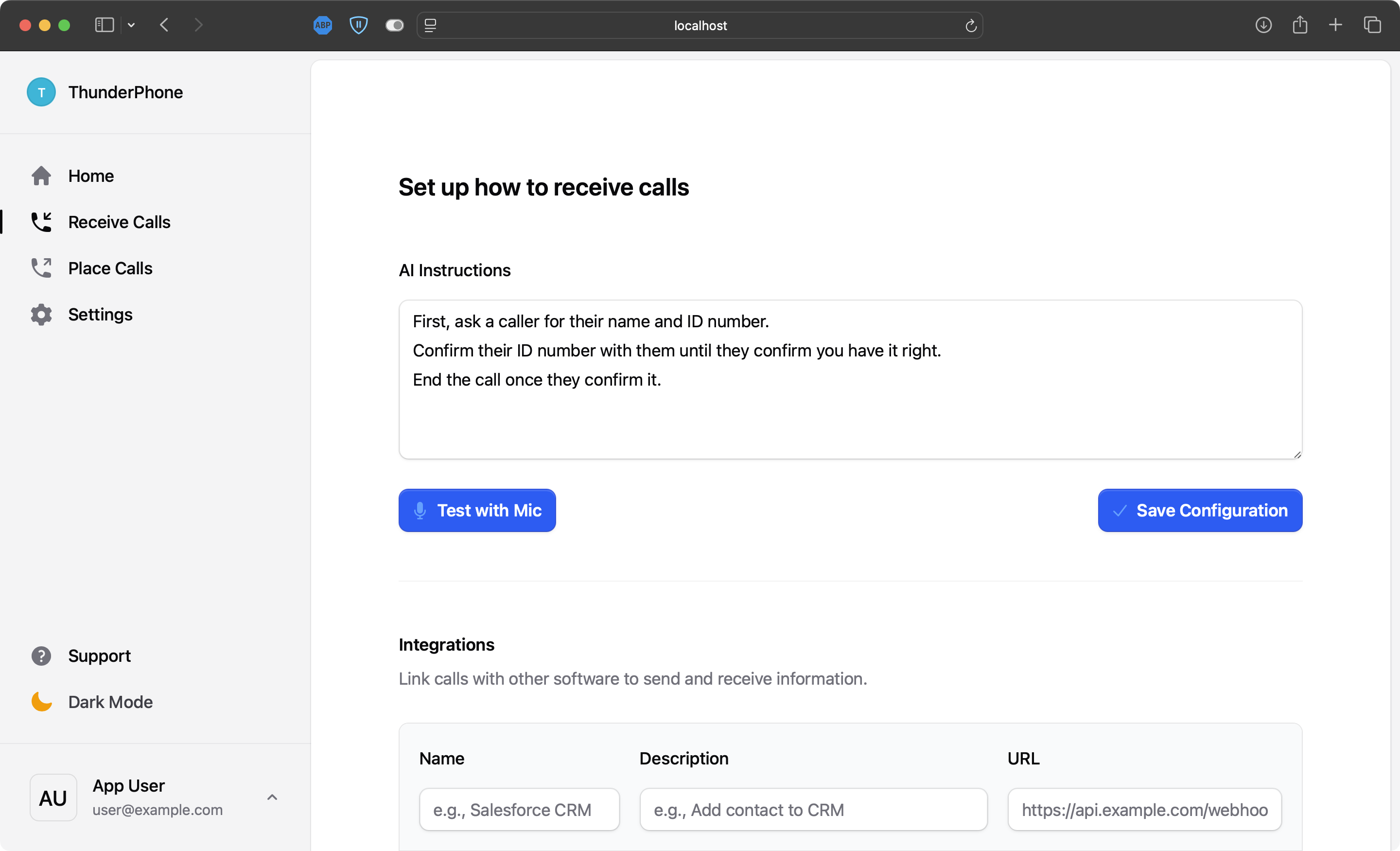Expand the App User account menu chevron
1400x851 pixels.
pyautogui.click(x=272, y=797)
